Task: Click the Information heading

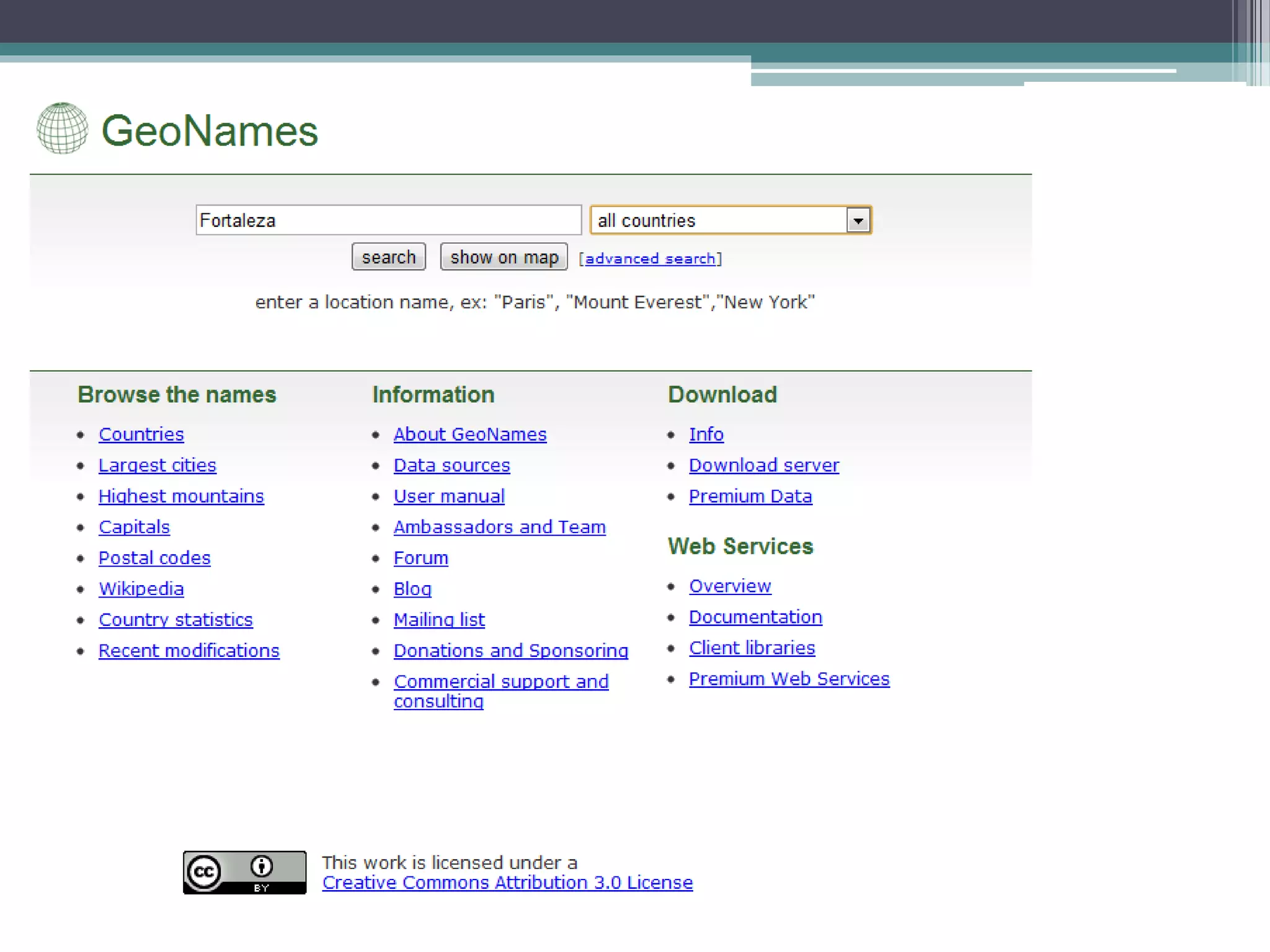Action: [433, 394]
